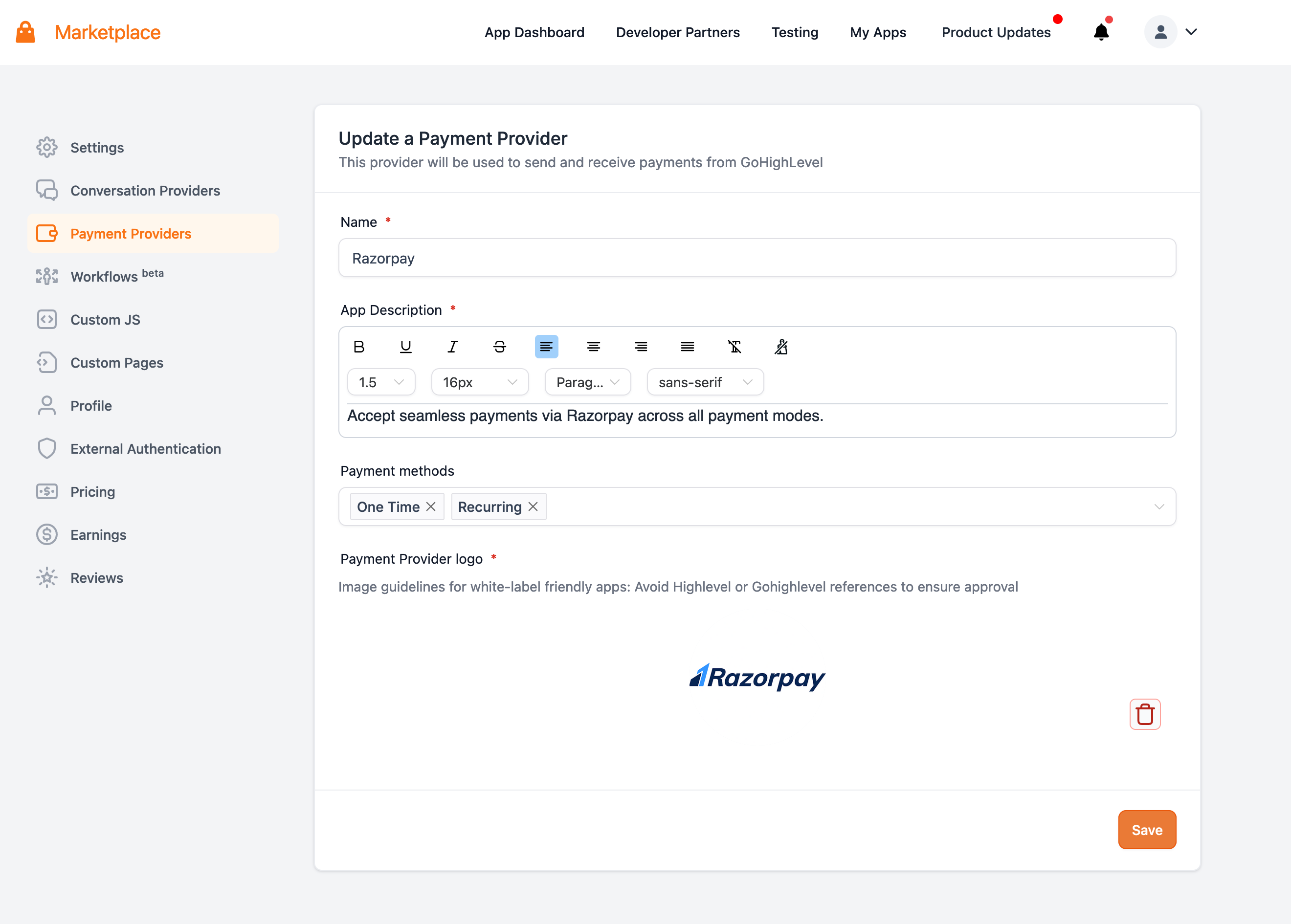The width and height of the screenshot is (1291, 924).
Task: Click the Reviews star icon
Action: tap(46, 577)
